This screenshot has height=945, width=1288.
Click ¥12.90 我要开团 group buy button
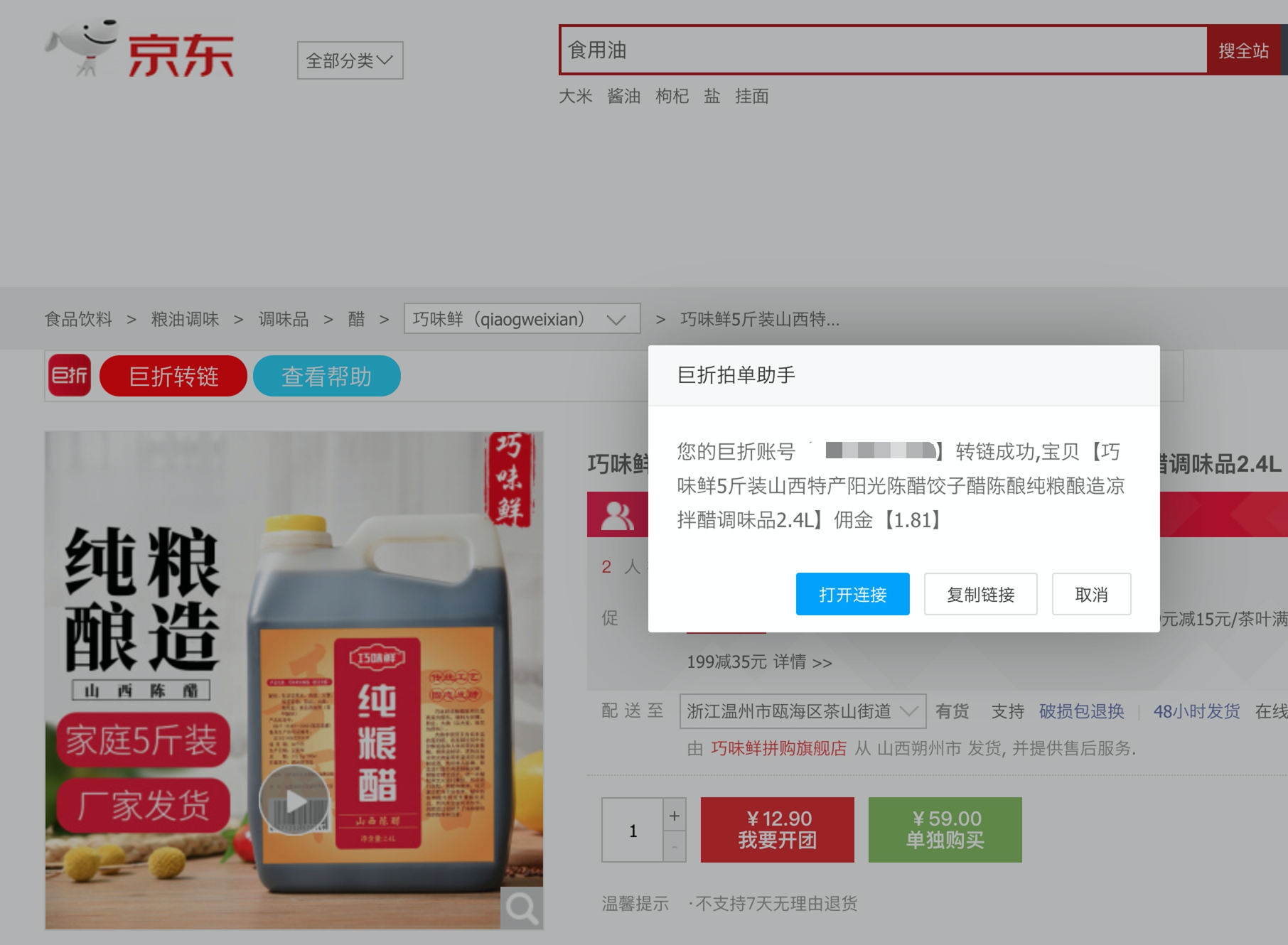(778, 830)
